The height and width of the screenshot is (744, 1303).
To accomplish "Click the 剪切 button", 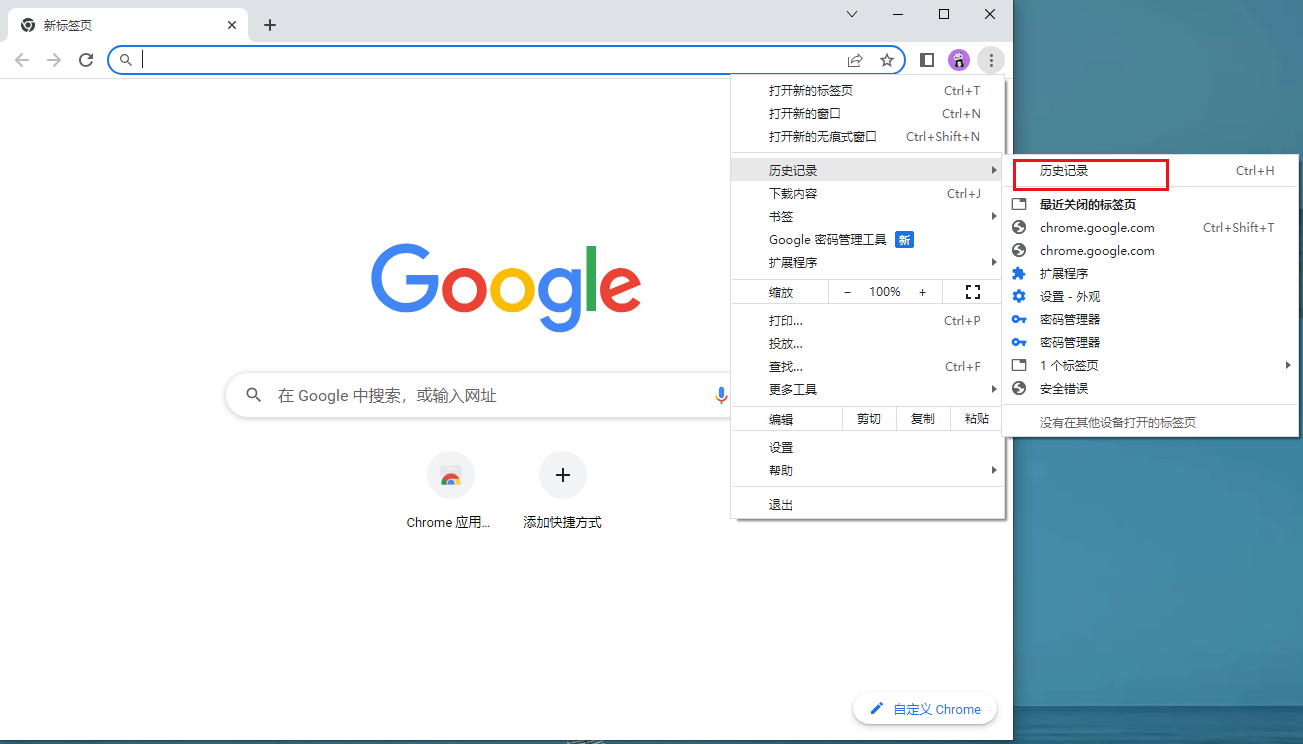I will coord(869,419).
